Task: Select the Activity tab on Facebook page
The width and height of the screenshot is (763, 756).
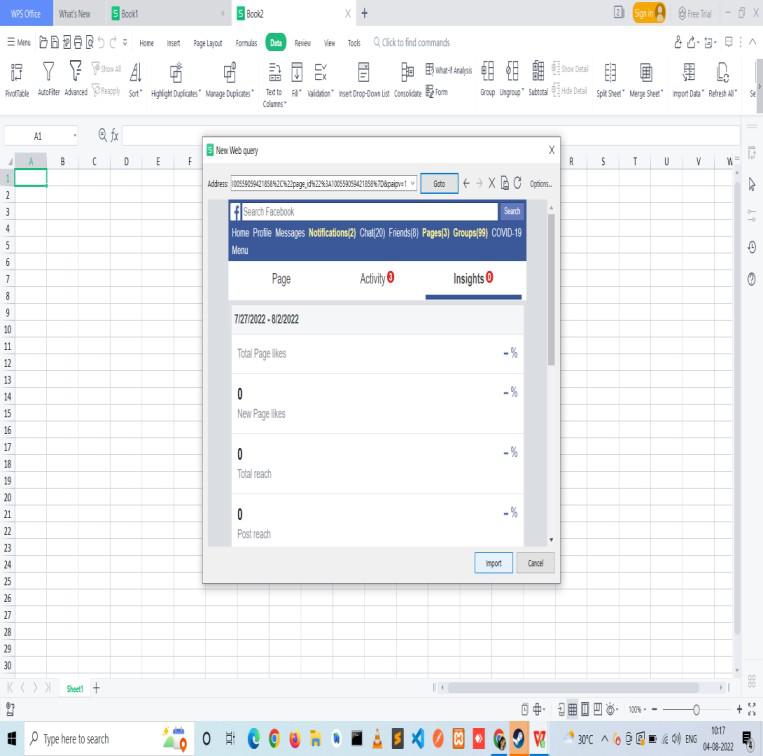Action: click(377, 279)
